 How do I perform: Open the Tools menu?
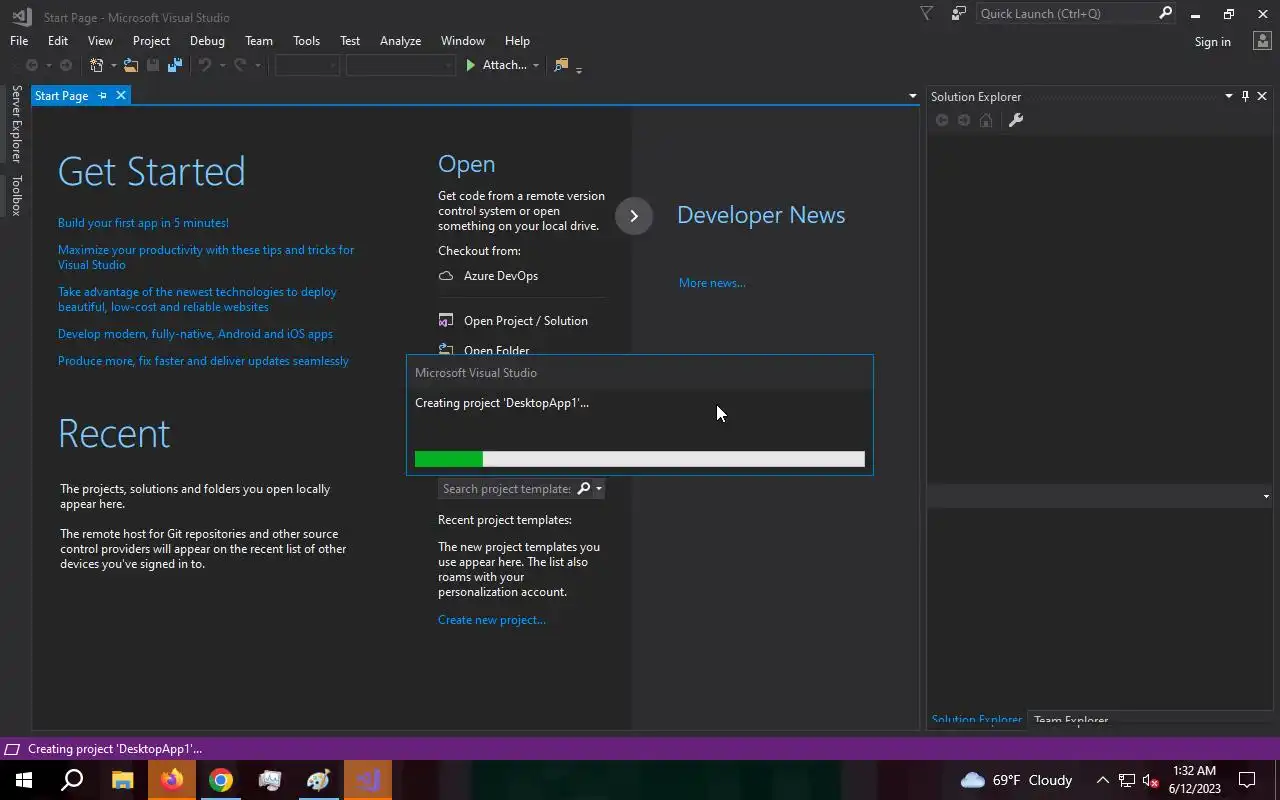tap(306, 41)
